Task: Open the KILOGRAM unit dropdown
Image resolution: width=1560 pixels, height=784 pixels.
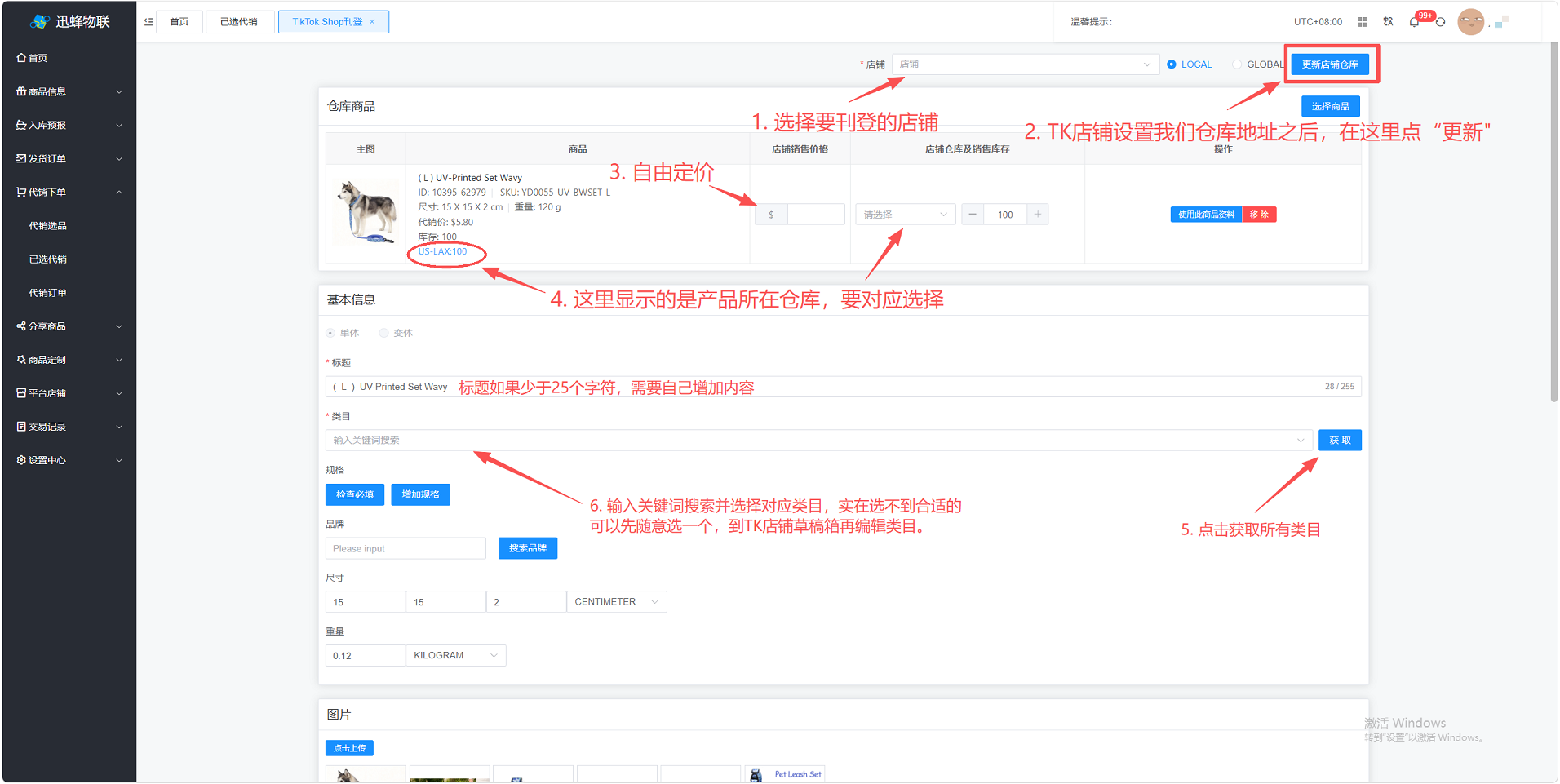Action: pyautogui.click(x=456, y=656)
